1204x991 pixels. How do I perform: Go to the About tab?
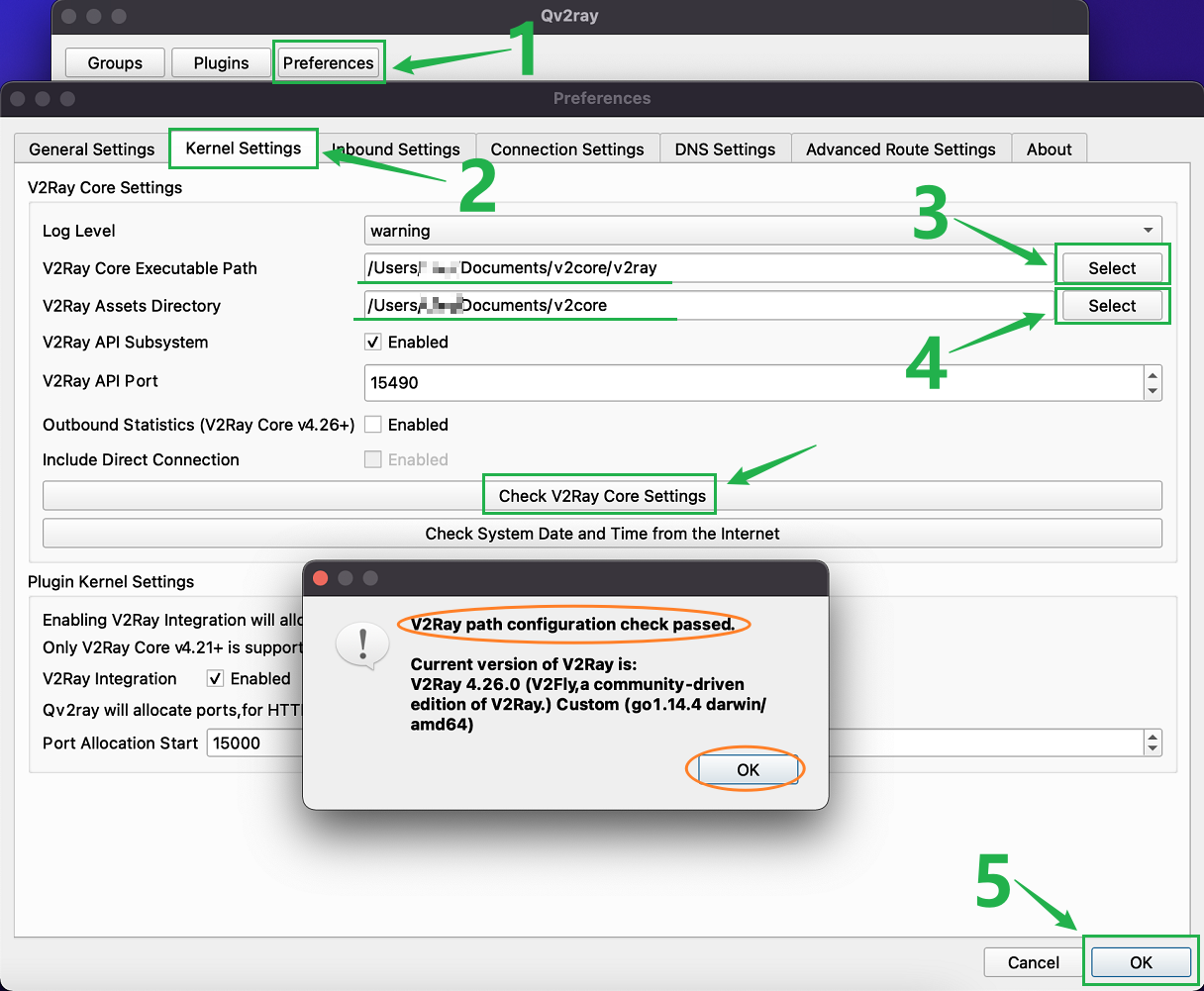[1049, 149]
